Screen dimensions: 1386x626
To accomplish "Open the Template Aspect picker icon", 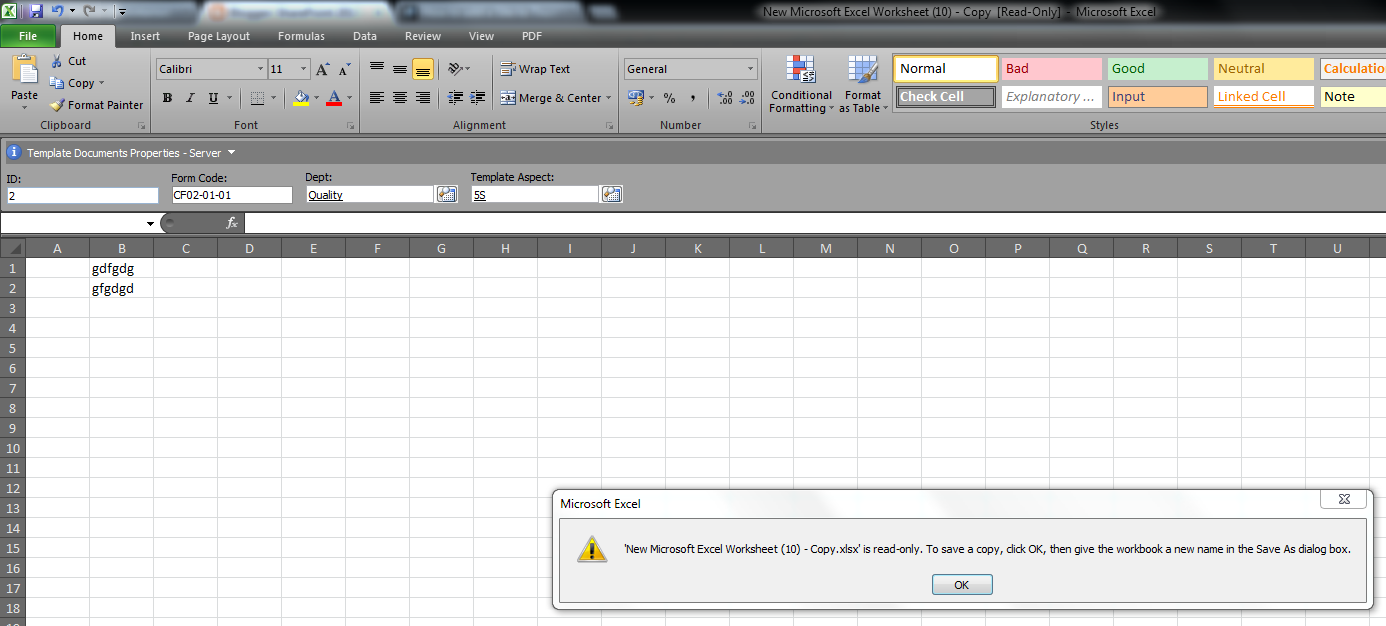I will click(611, 194).
